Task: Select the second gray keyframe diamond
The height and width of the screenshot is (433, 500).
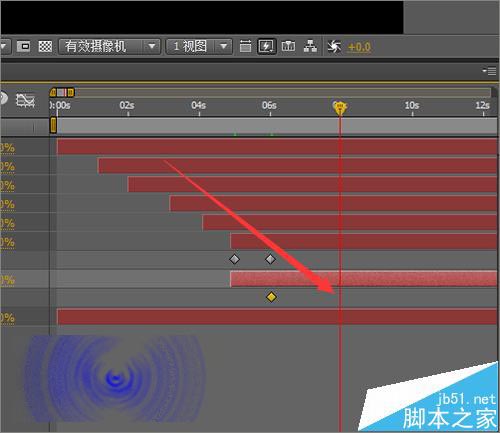Action: tap(270, 259)
